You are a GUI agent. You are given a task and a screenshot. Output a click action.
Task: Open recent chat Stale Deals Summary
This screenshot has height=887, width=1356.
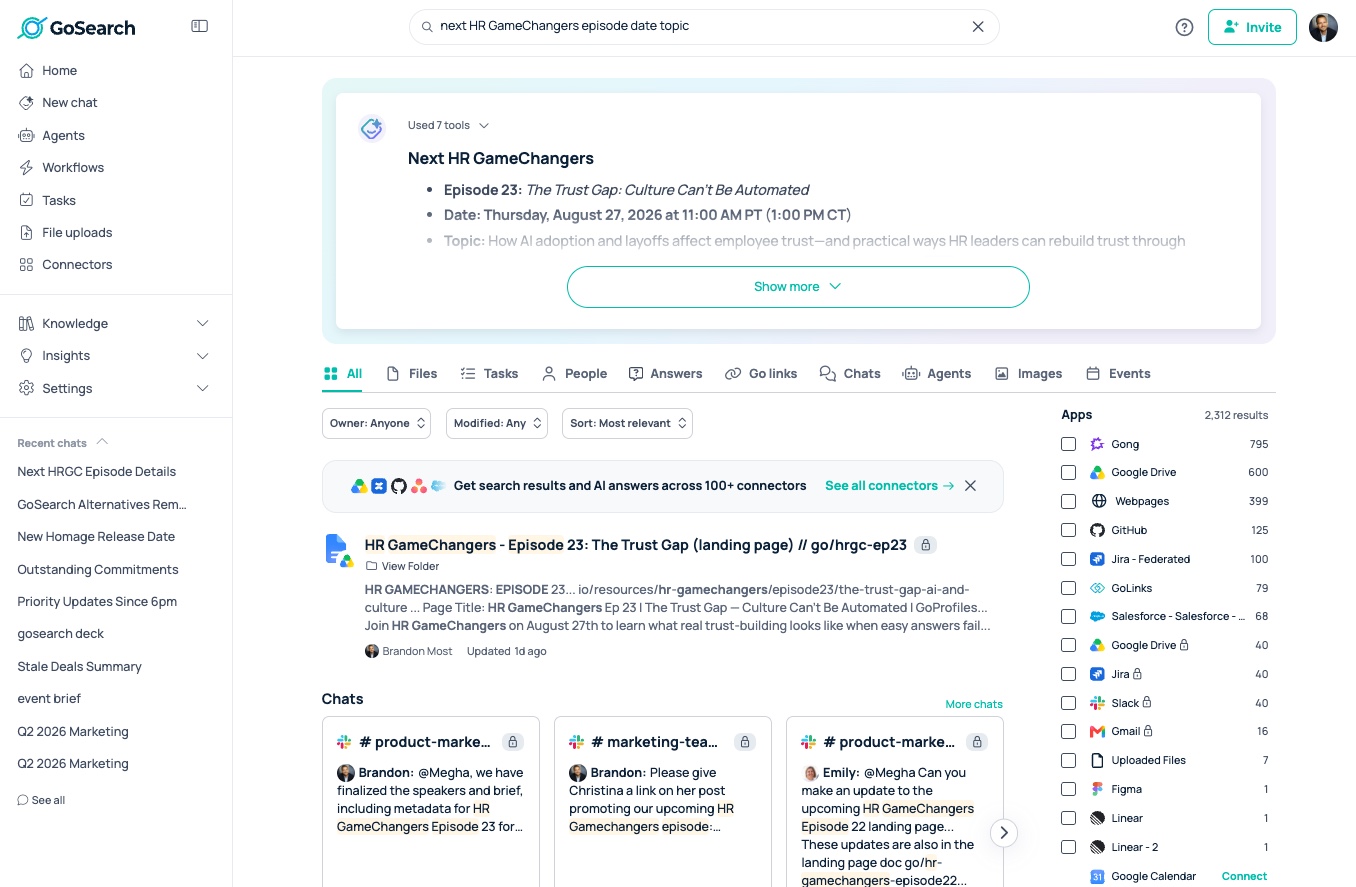79,667
